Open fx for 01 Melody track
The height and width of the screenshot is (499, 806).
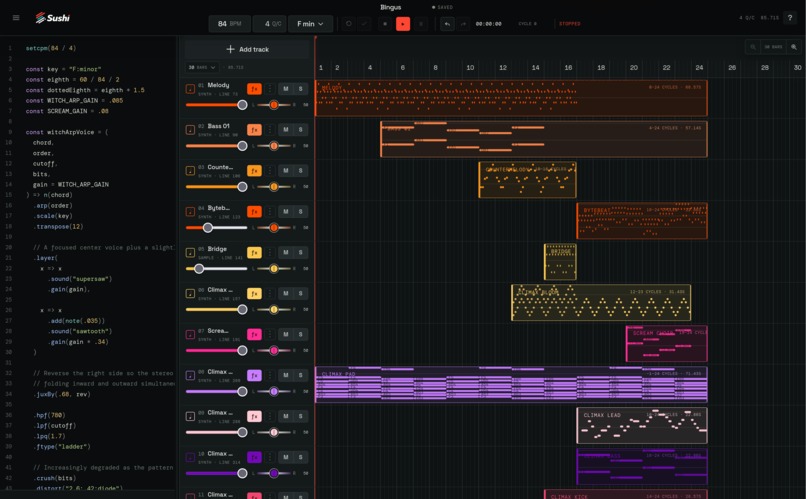tap(254, 89)
